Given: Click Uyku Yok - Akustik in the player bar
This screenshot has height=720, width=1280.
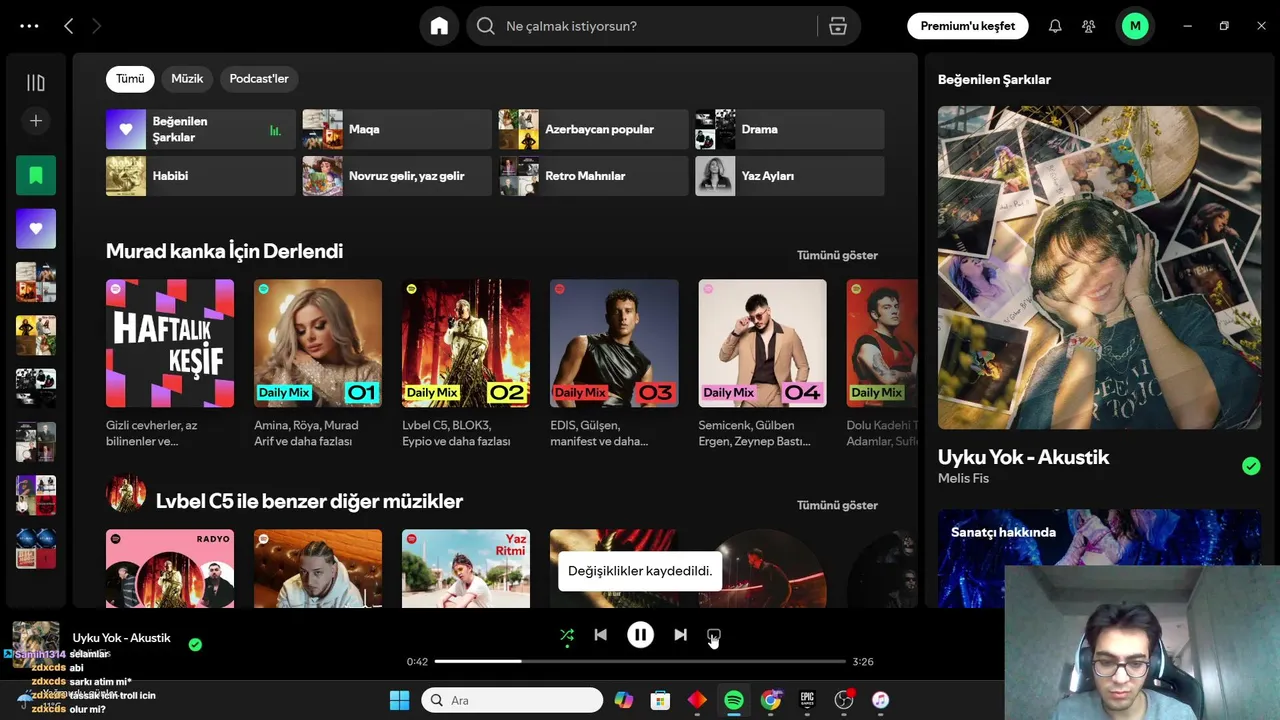Looking at the screenshot, I should point(121,638).
